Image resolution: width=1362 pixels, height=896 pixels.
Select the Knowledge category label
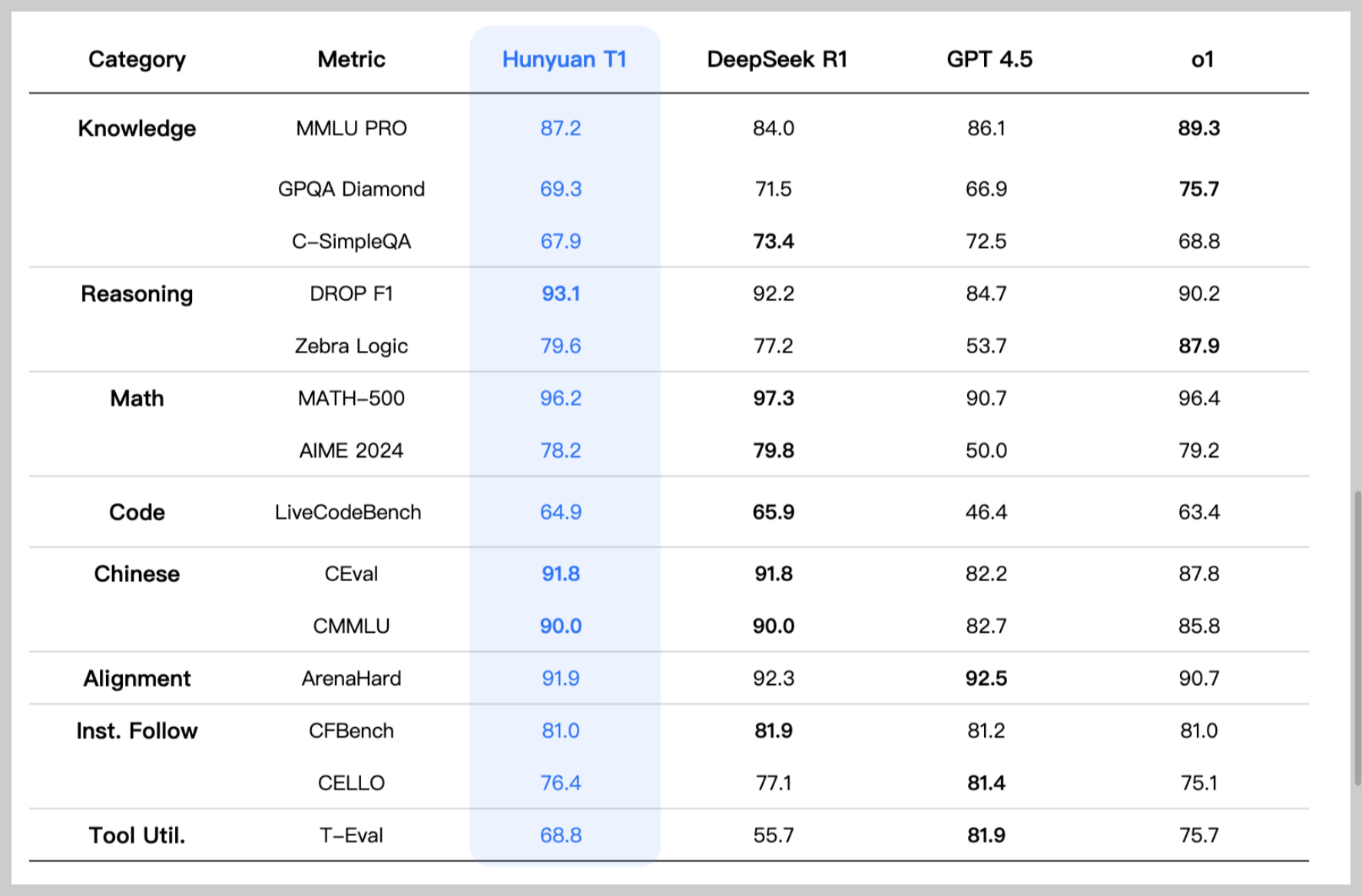pyautogui.click(x=137, y=128)
